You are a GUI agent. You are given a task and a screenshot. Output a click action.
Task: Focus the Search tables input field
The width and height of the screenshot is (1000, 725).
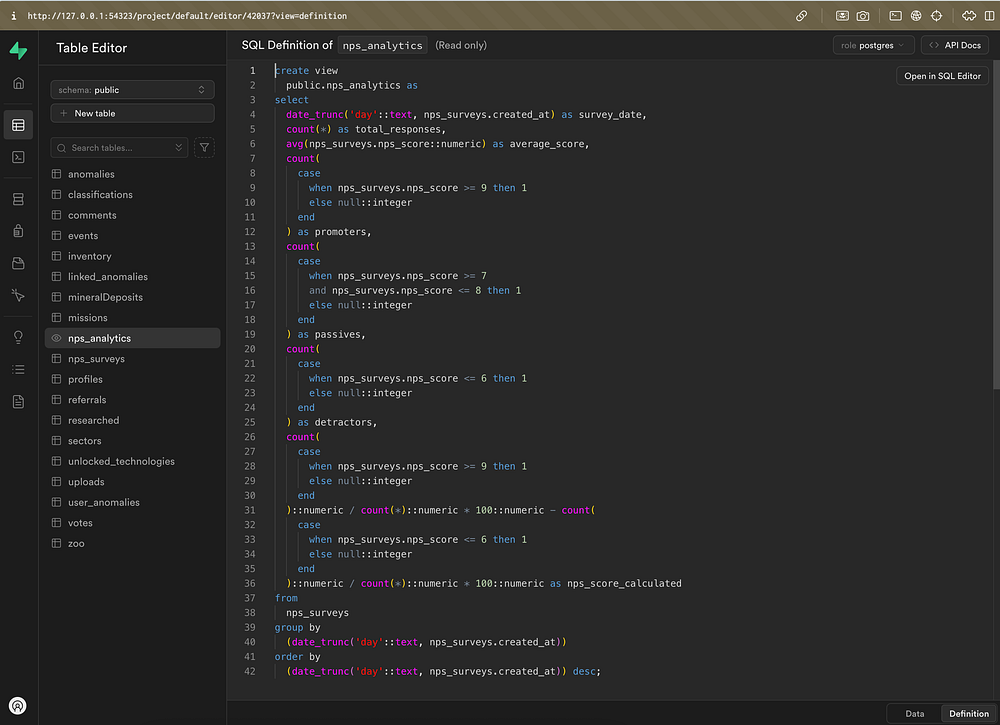point(115,148)
